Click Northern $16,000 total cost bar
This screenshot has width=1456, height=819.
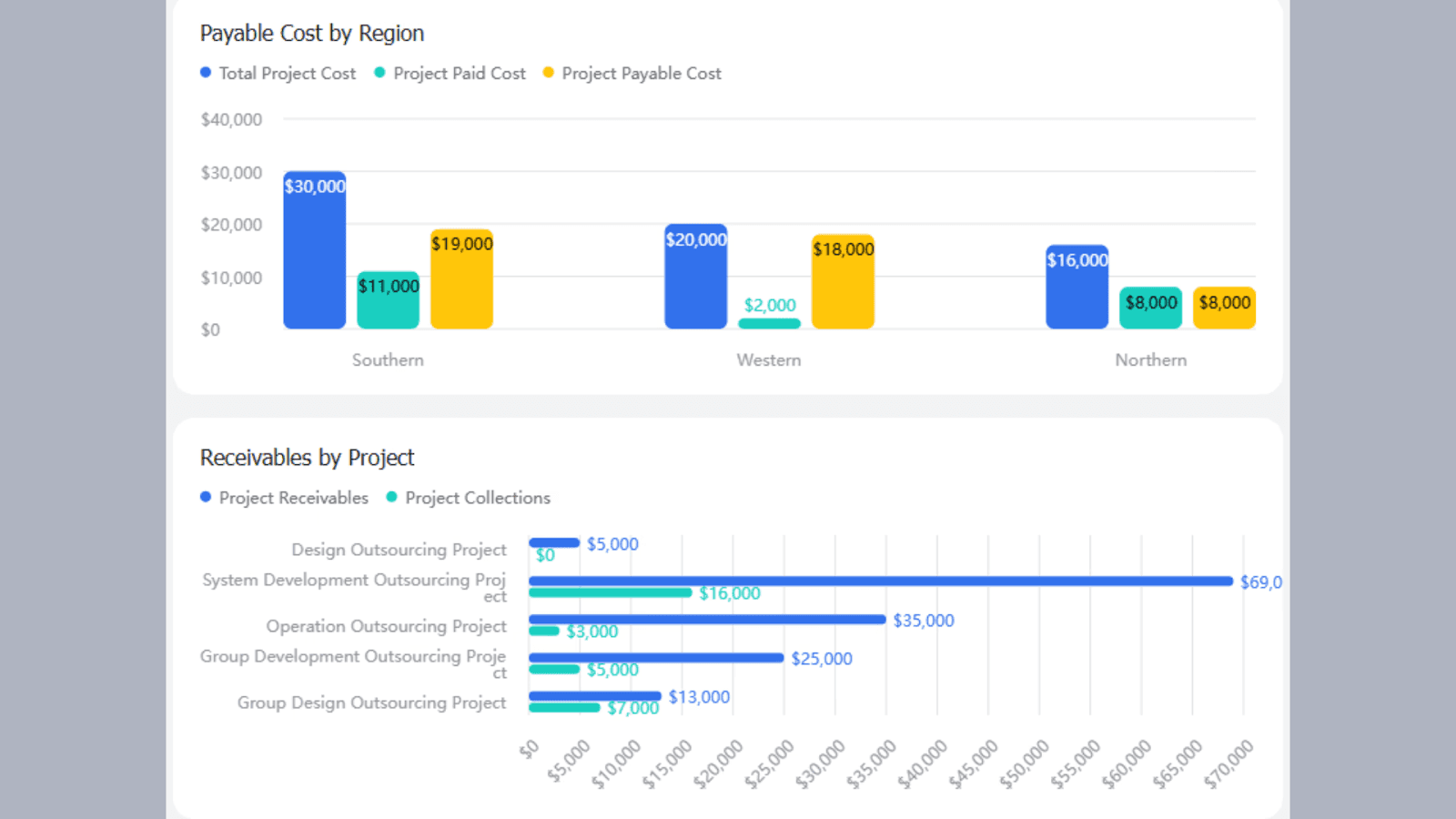[x=1077, y=287]
